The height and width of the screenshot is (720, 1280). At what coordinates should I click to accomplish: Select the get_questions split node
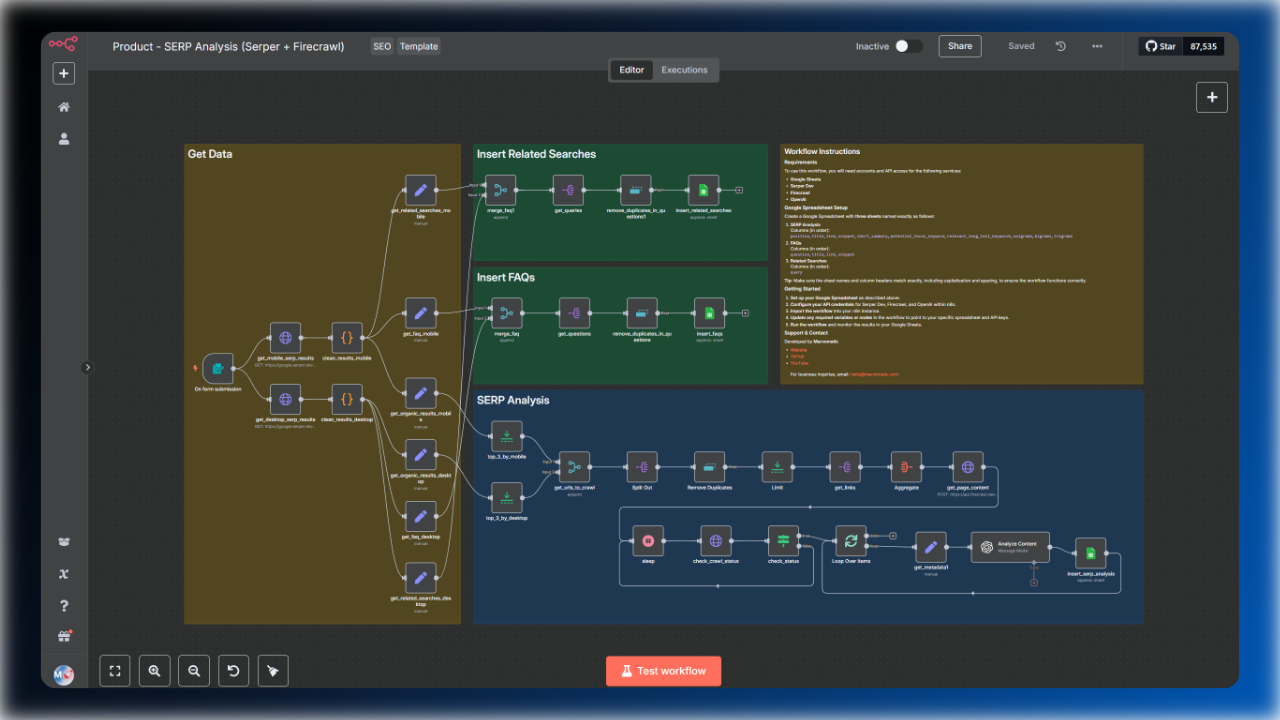click(574, 313)
